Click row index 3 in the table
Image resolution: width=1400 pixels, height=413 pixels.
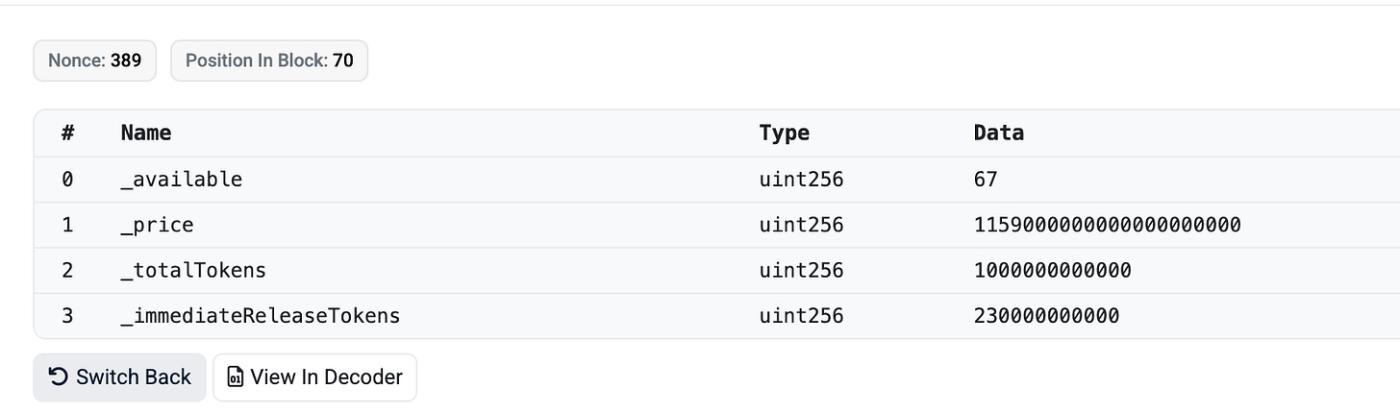pyautogui.click(x=67, y=316)
